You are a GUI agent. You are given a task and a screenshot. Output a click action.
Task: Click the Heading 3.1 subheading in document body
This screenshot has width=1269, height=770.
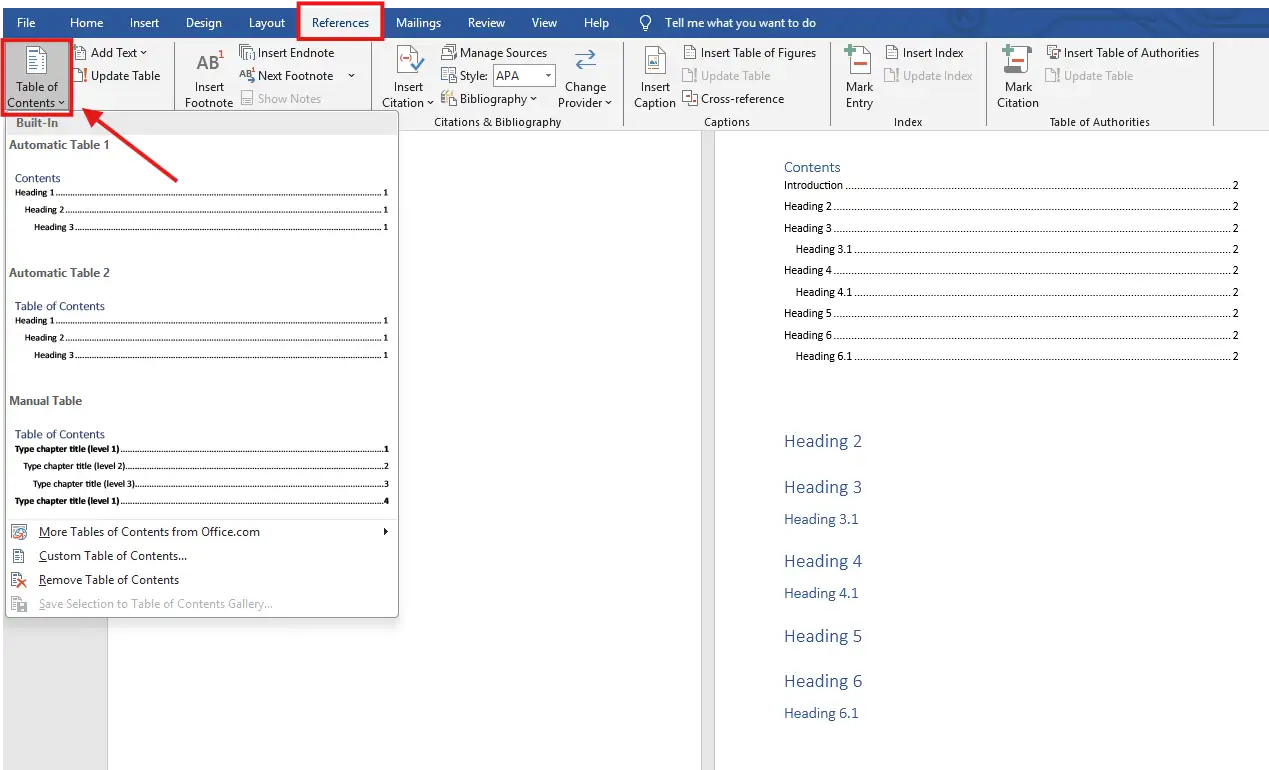[x=821, y=519]
